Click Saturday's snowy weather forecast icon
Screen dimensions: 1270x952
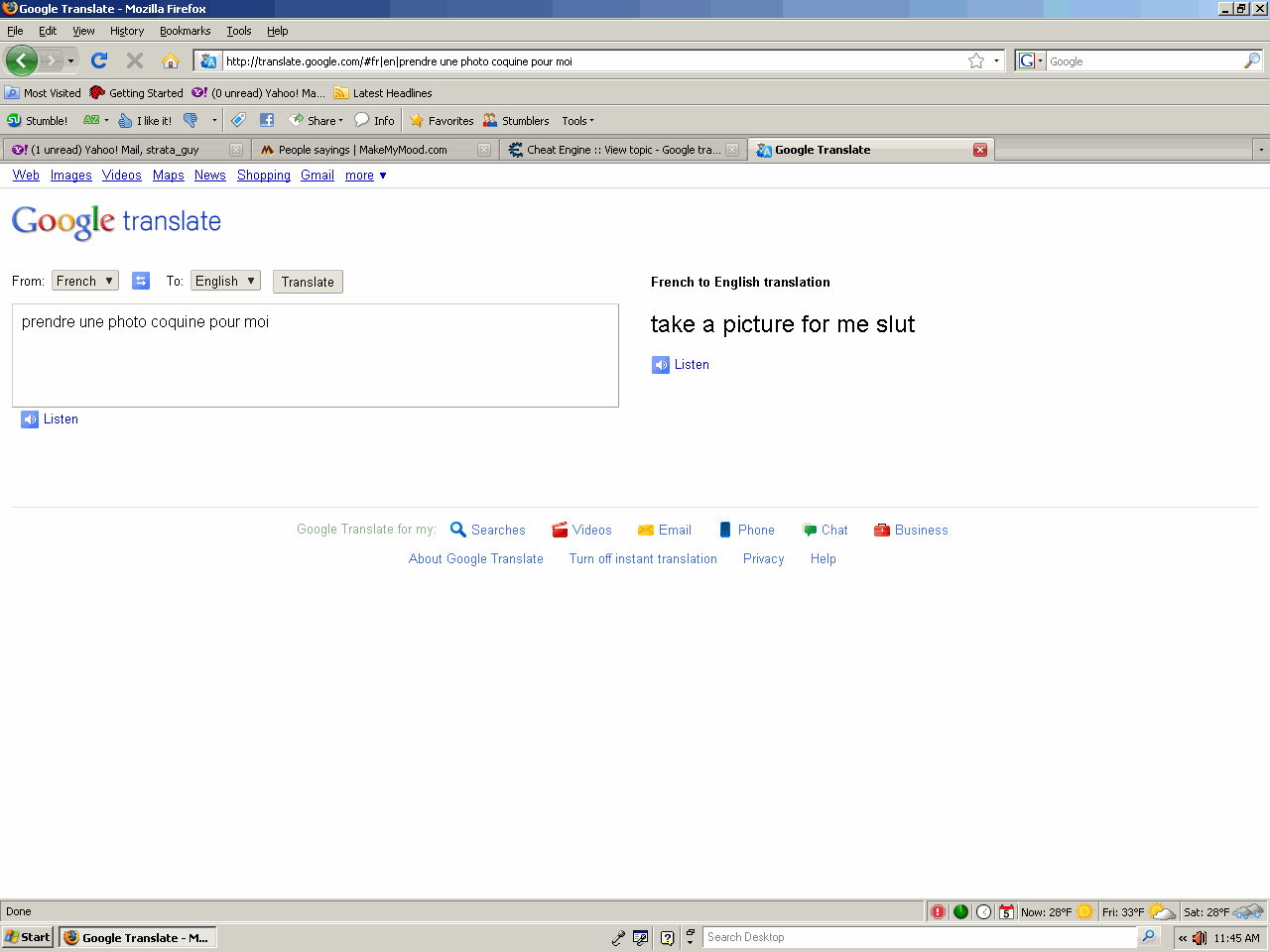pos(1247,911)
